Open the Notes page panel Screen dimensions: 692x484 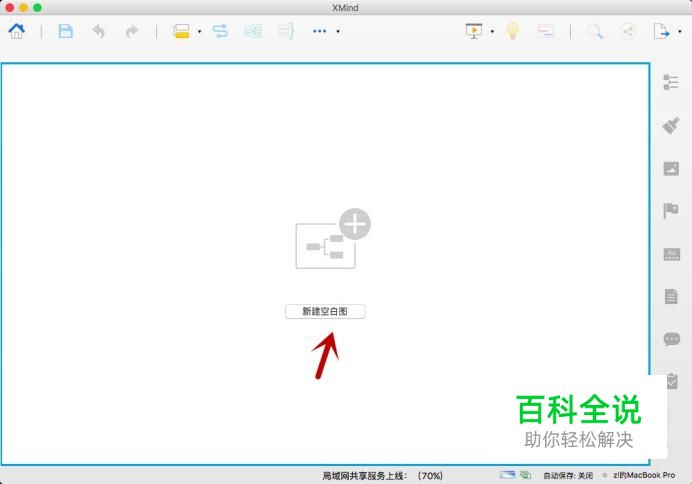(x=671, y=296)
